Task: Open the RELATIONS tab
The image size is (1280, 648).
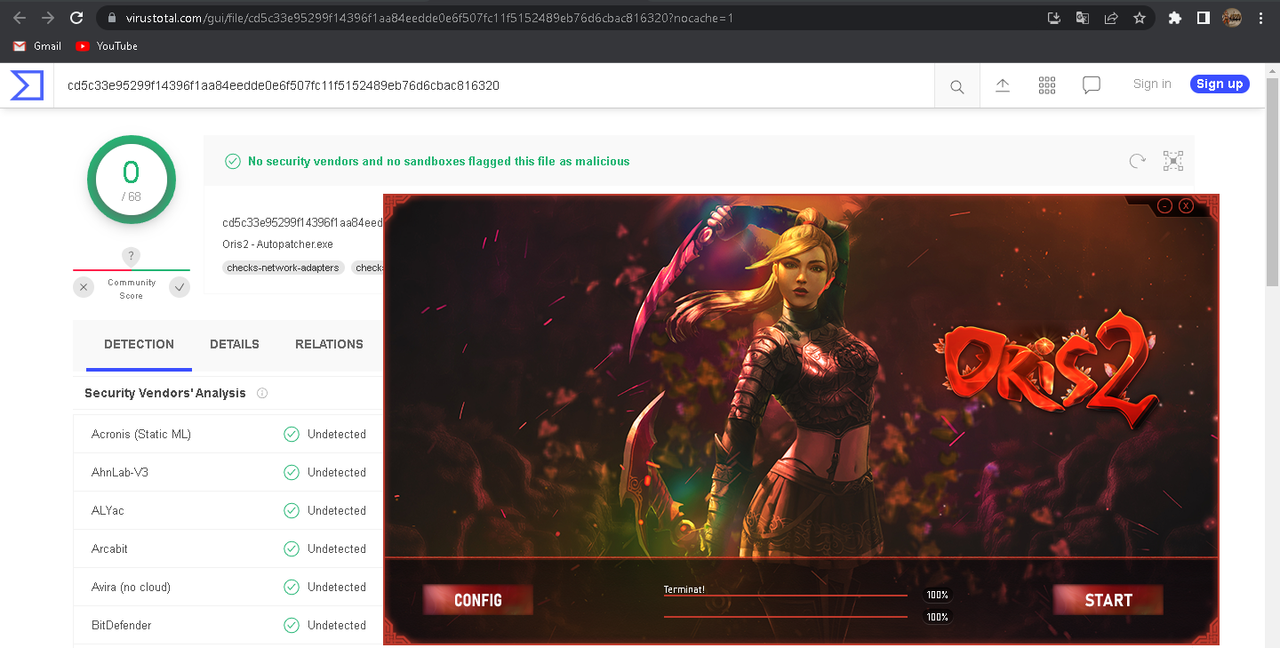Action: pyautogui.click(x=329, y=344)
